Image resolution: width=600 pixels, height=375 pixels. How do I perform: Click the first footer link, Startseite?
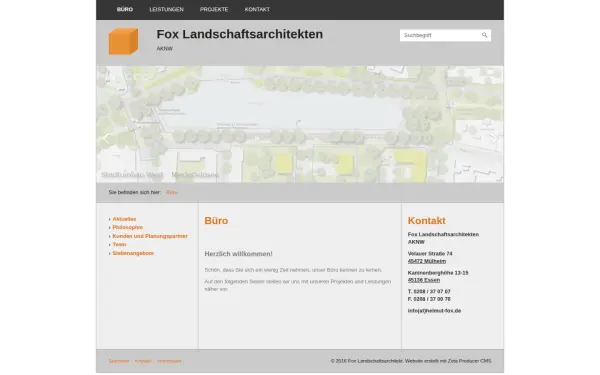tap(119, 361)
